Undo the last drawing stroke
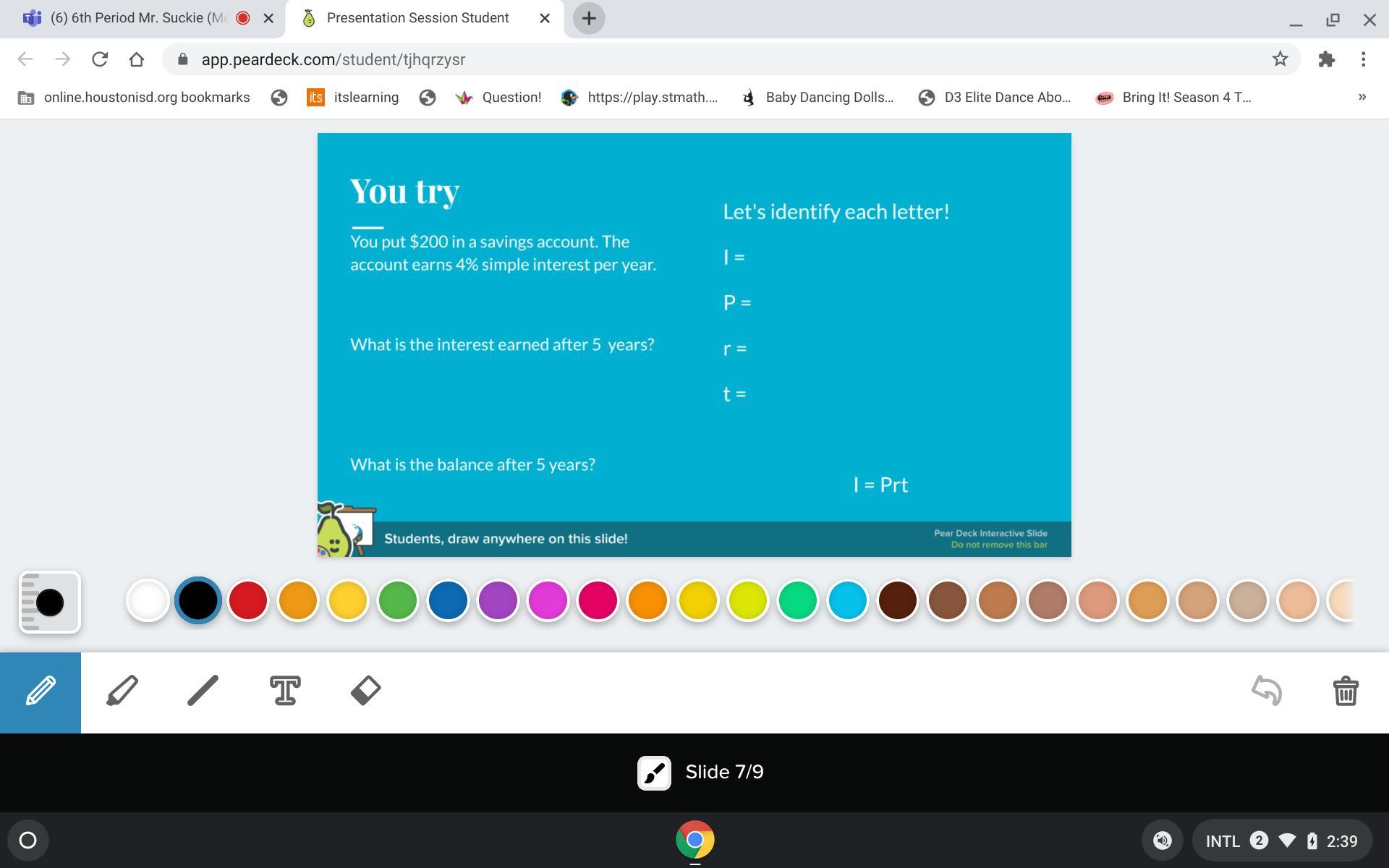1389x868 pixels. [x=1267, y=691]
